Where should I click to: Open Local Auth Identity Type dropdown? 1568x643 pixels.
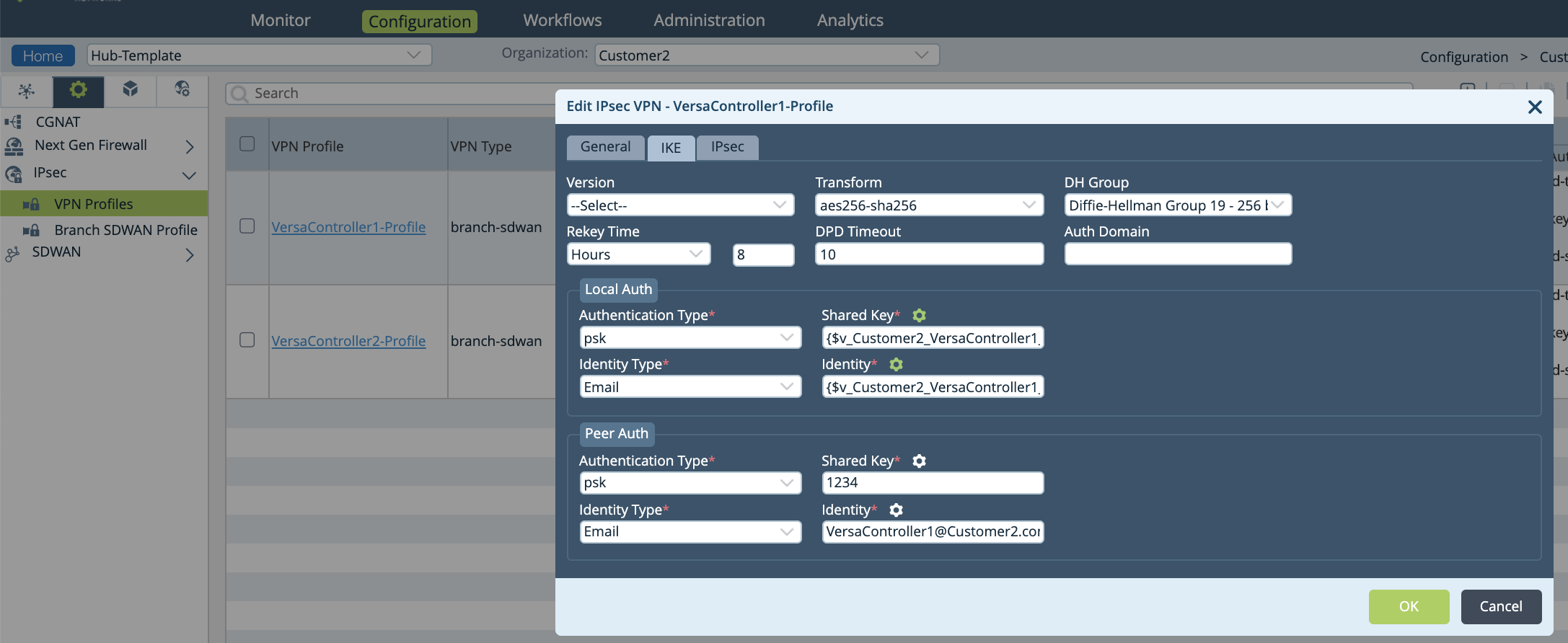(690, 386)
